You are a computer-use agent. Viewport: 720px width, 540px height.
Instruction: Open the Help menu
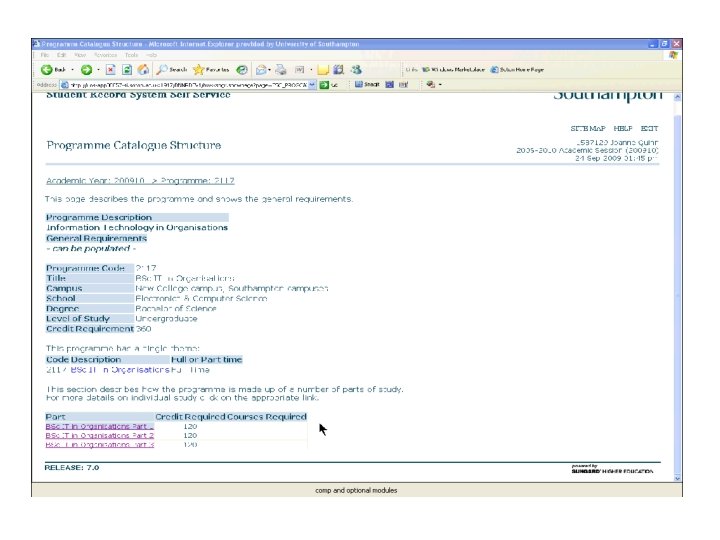coord(152,55)
